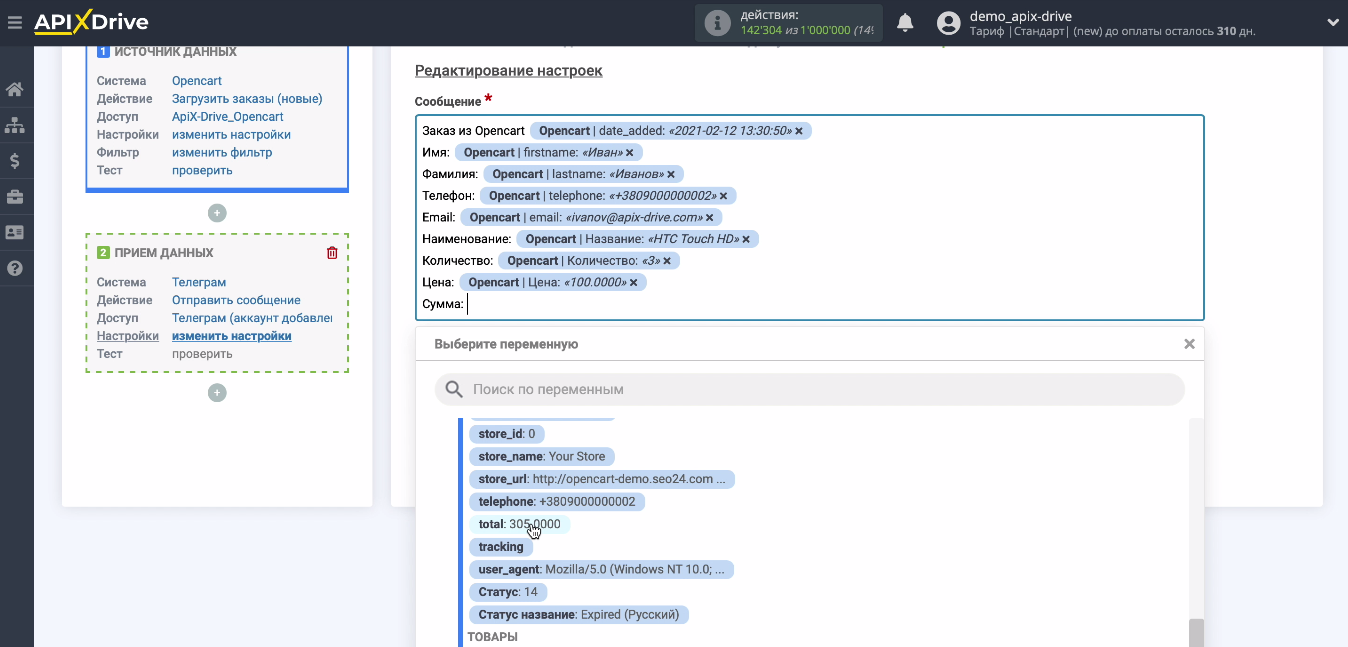Open the help question mark icon

[15, 268]
